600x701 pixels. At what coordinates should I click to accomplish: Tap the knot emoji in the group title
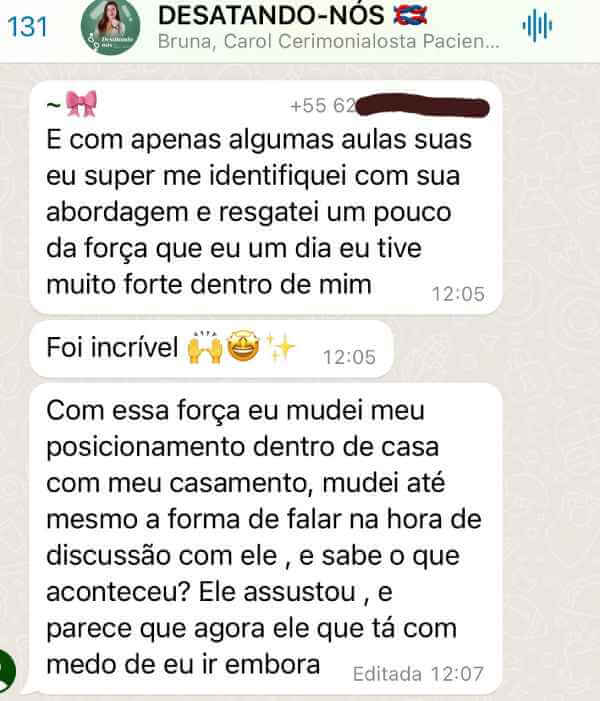[x=410, y=15]
